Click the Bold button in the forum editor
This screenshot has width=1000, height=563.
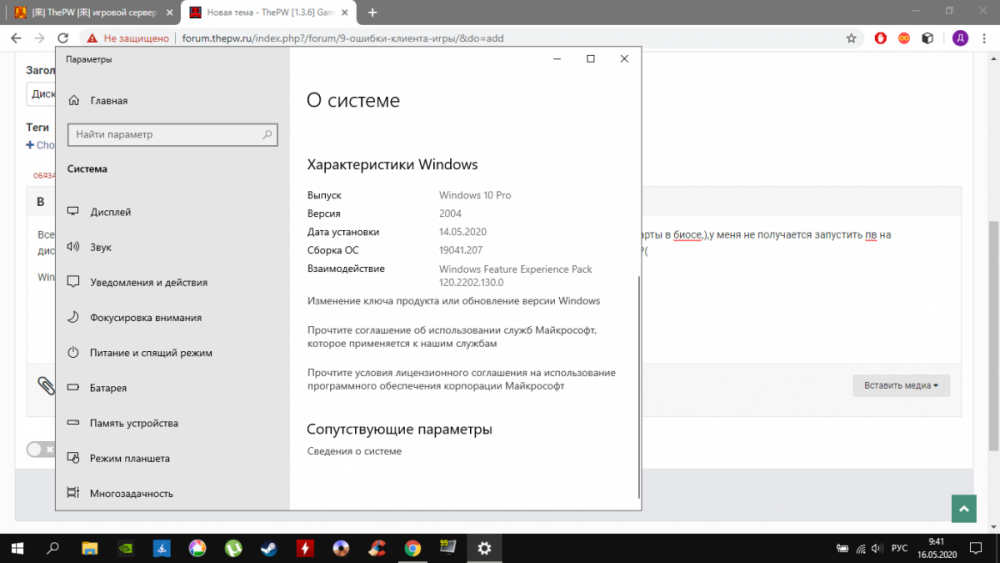point(40,201)
